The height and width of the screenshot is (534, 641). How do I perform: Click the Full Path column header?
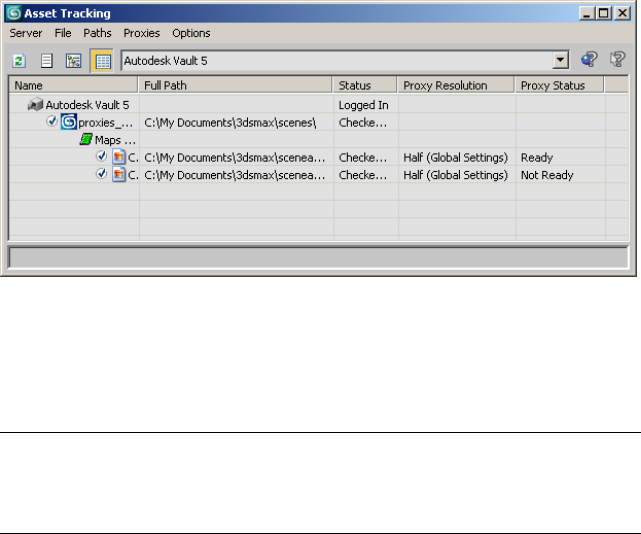(235, 85)
